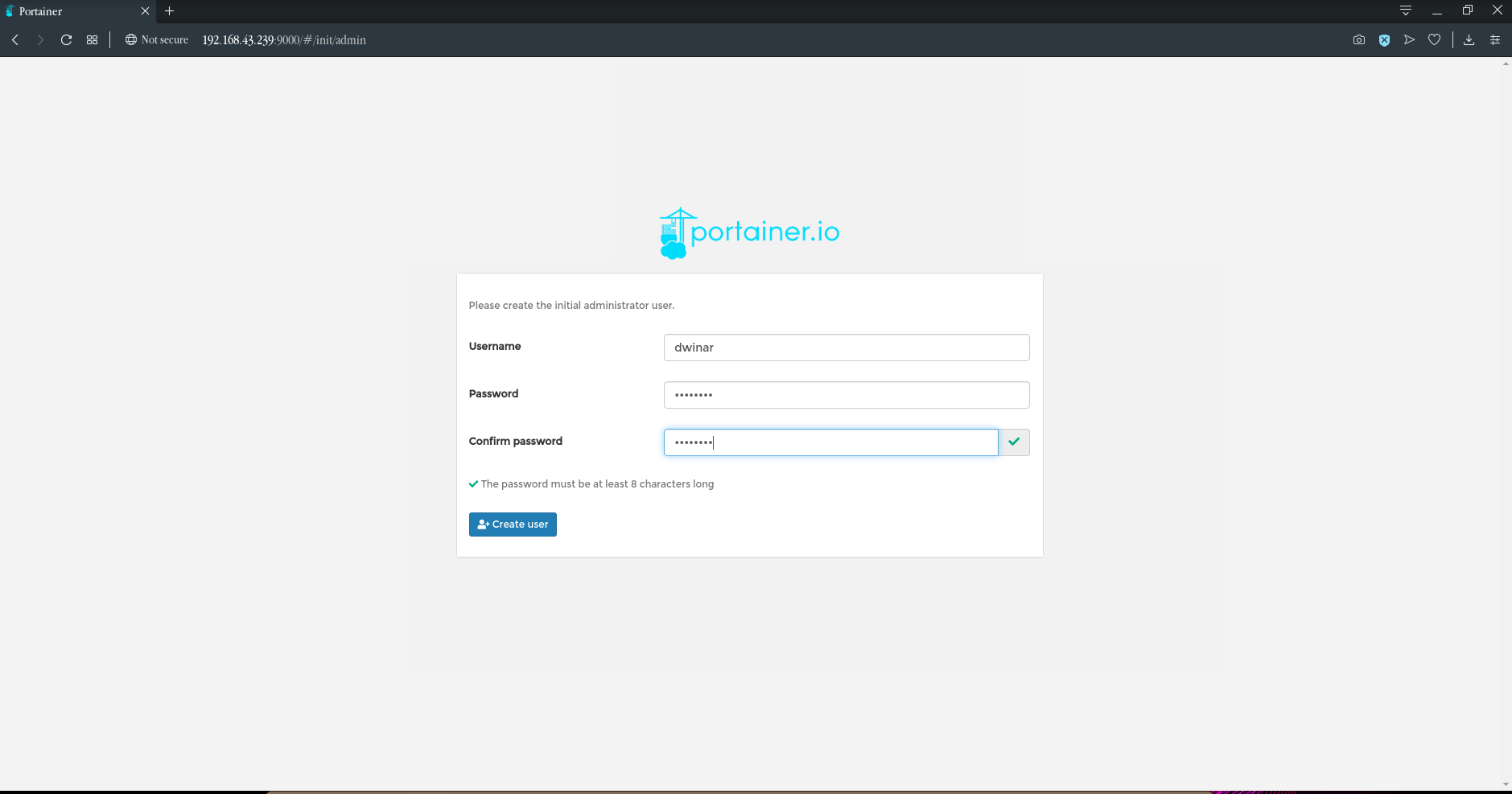Go forward to the next page
This screenshot has height=794, width=1512.
[40, 39]
